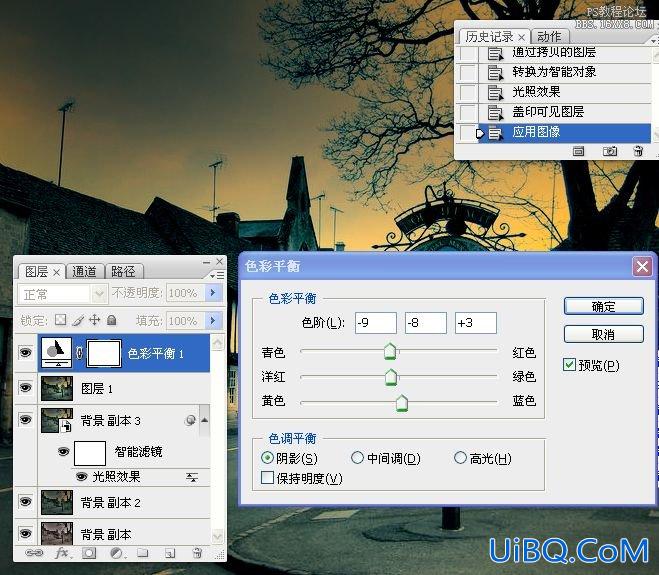
Task: Click the 图层 1 thumbnail
Action: coord(57,388)
